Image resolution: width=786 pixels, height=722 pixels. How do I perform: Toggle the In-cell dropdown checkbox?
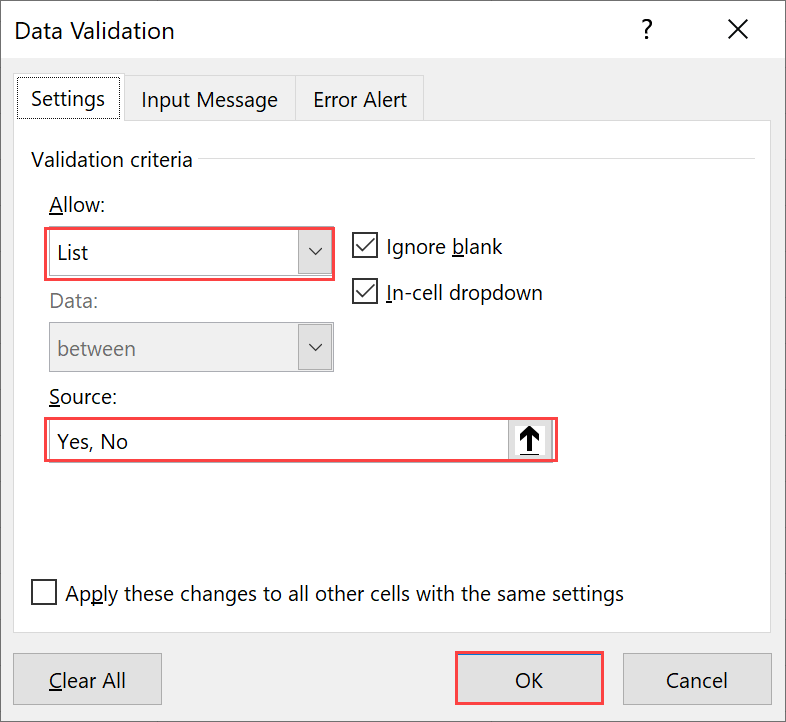pos(364,292)
